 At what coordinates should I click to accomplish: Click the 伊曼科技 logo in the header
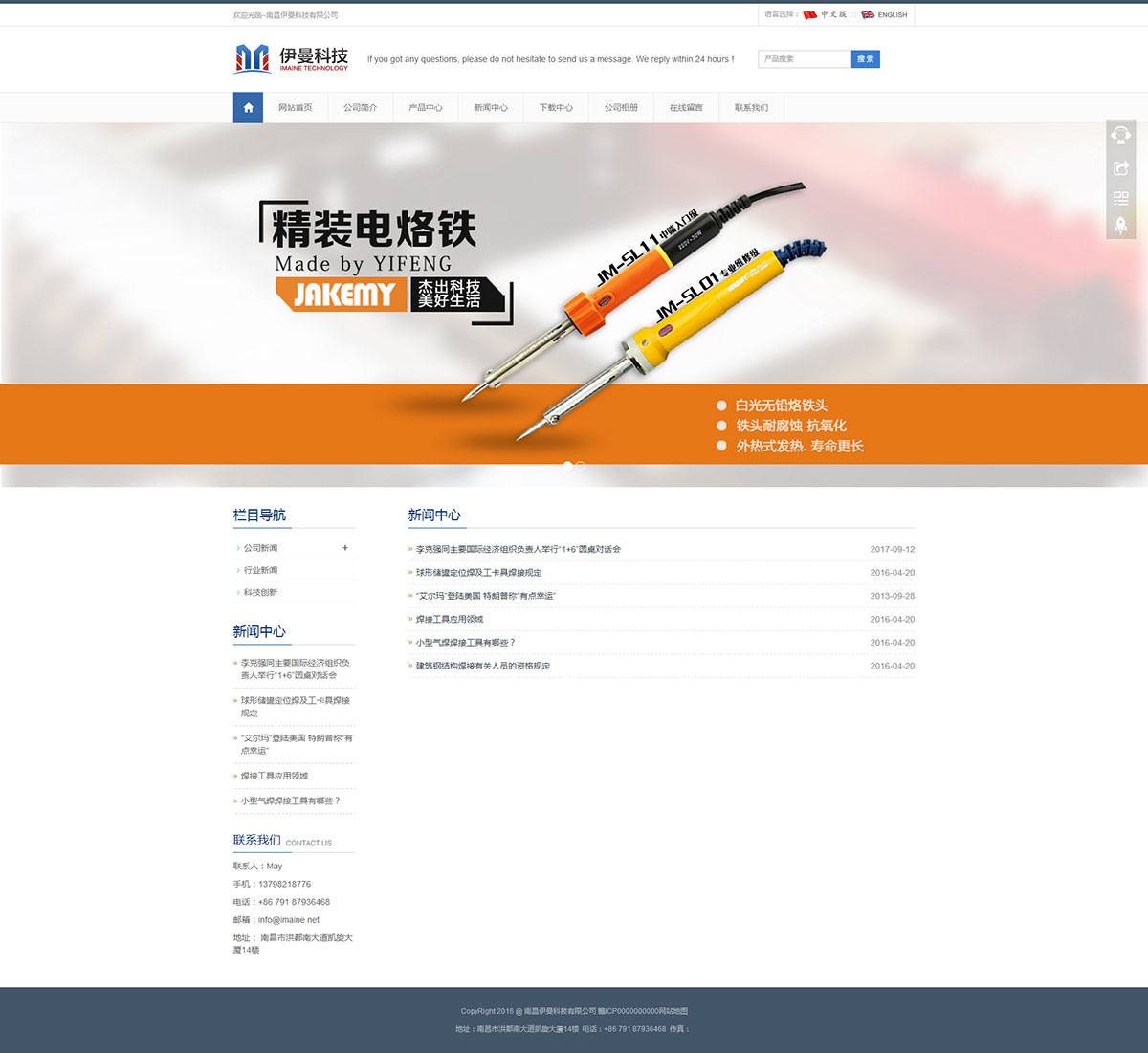pyautogui.click(x=292, y=59)
